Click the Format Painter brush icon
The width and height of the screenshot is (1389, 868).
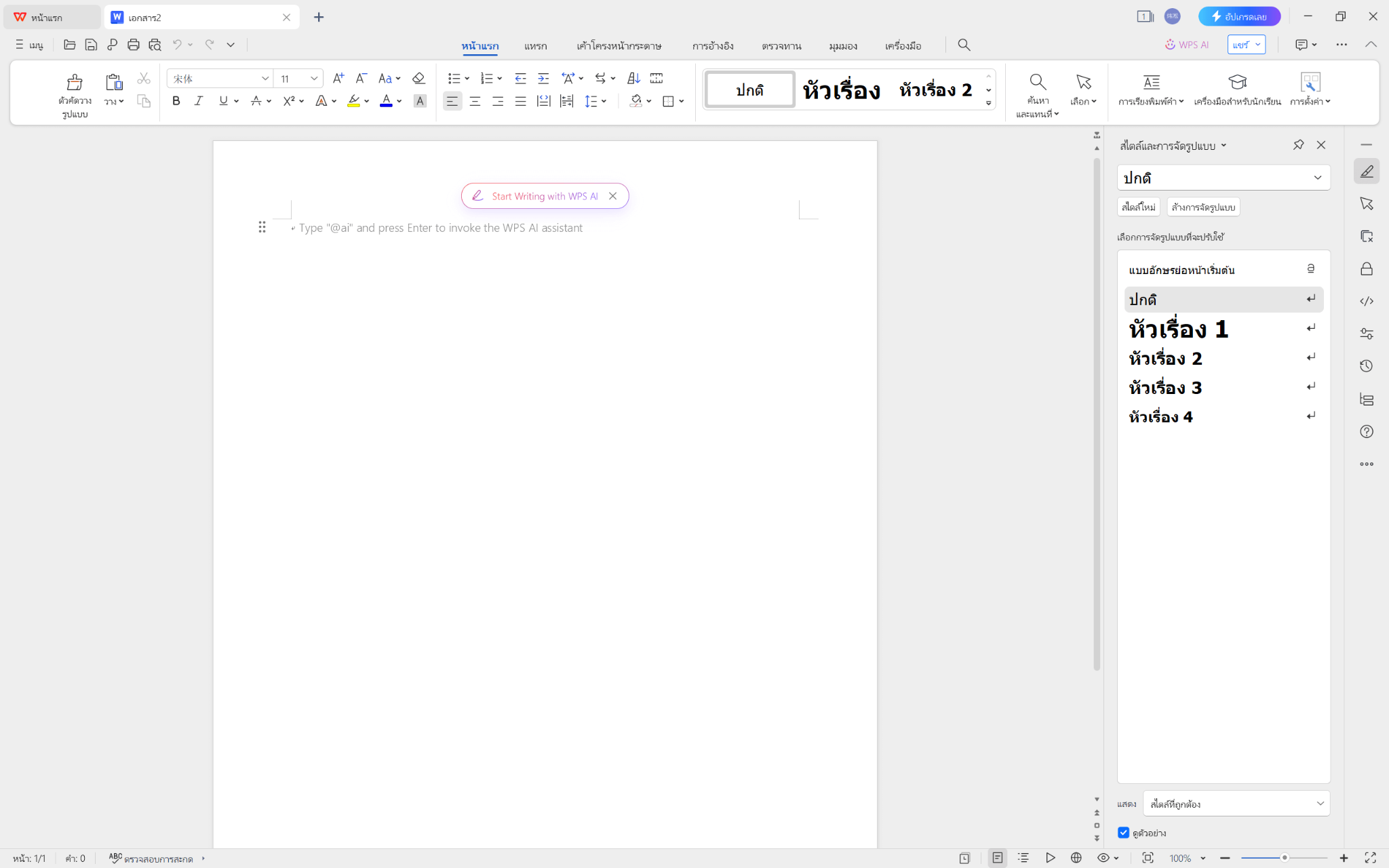tap(75, 83)
